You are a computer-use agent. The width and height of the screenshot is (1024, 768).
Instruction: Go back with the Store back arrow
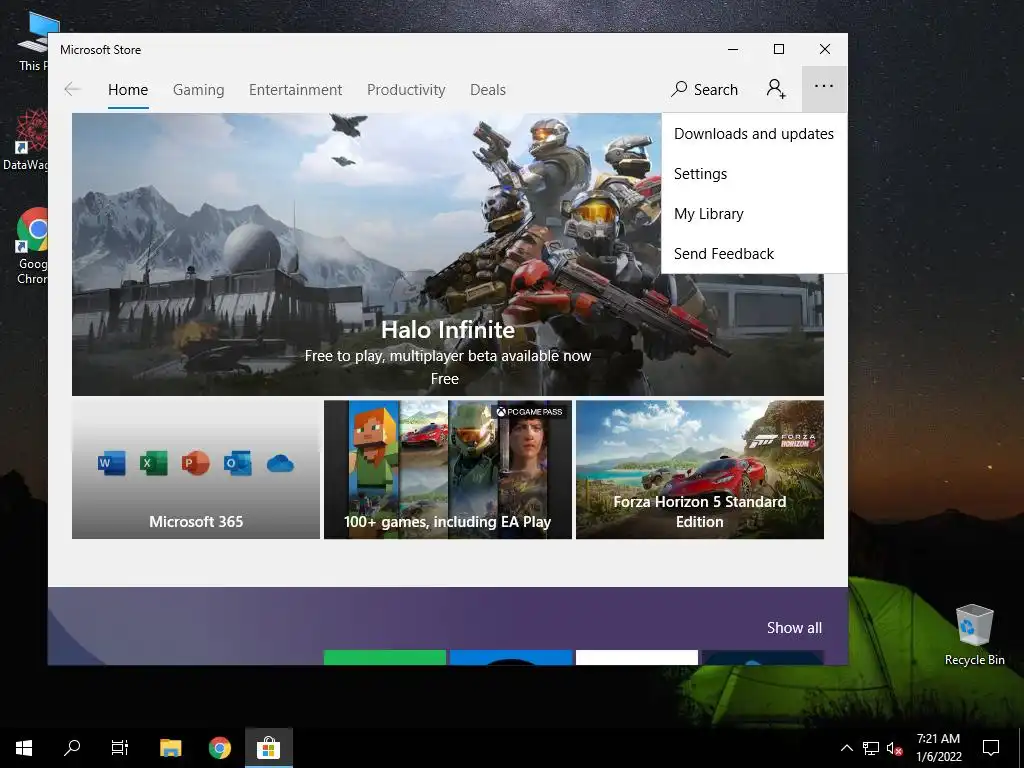[72, 89]
